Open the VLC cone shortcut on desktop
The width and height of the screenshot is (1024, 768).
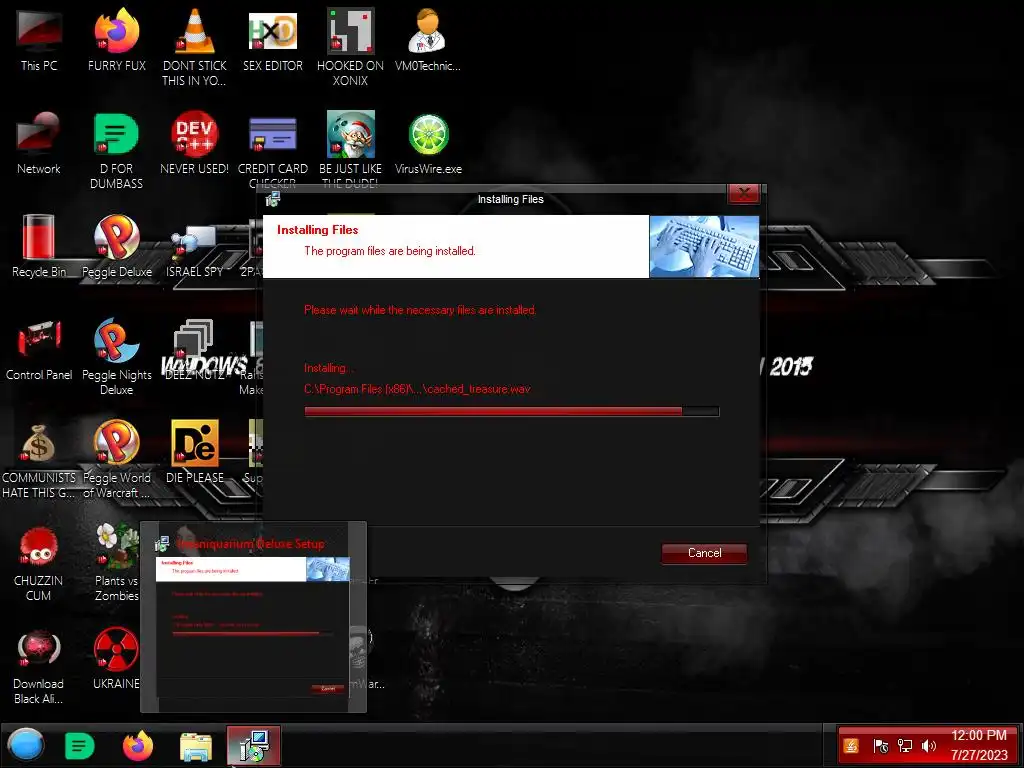[195, 47]
